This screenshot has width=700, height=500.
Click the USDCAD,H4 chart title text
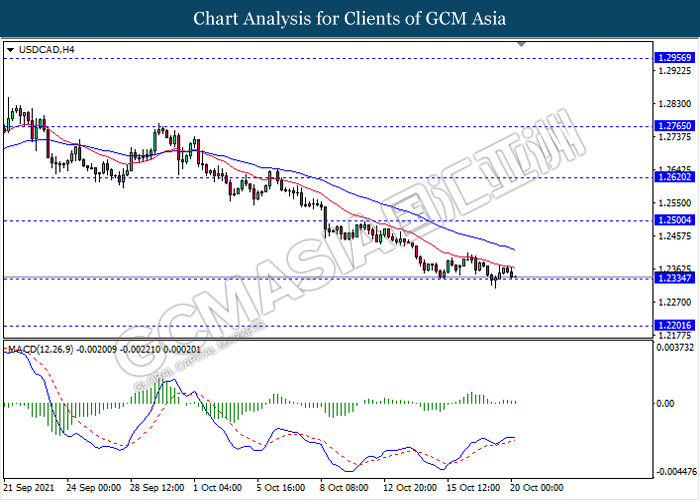coord(46,50)
